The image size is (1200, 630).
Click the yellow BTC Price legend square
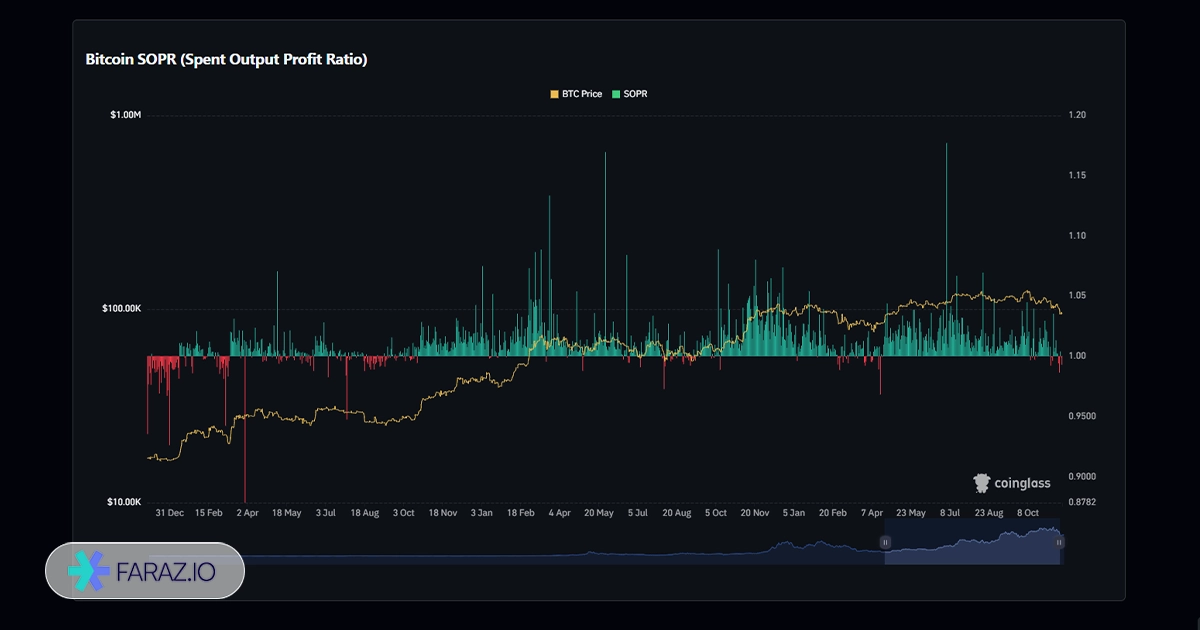(555, 94)
